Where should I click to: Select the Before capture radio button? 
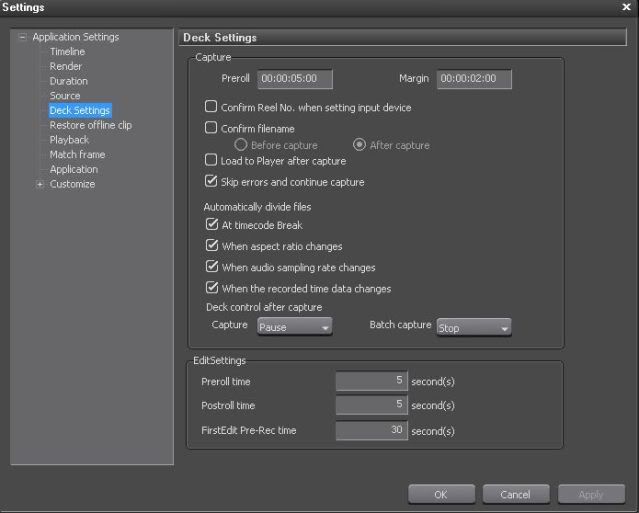click(241, 145)
